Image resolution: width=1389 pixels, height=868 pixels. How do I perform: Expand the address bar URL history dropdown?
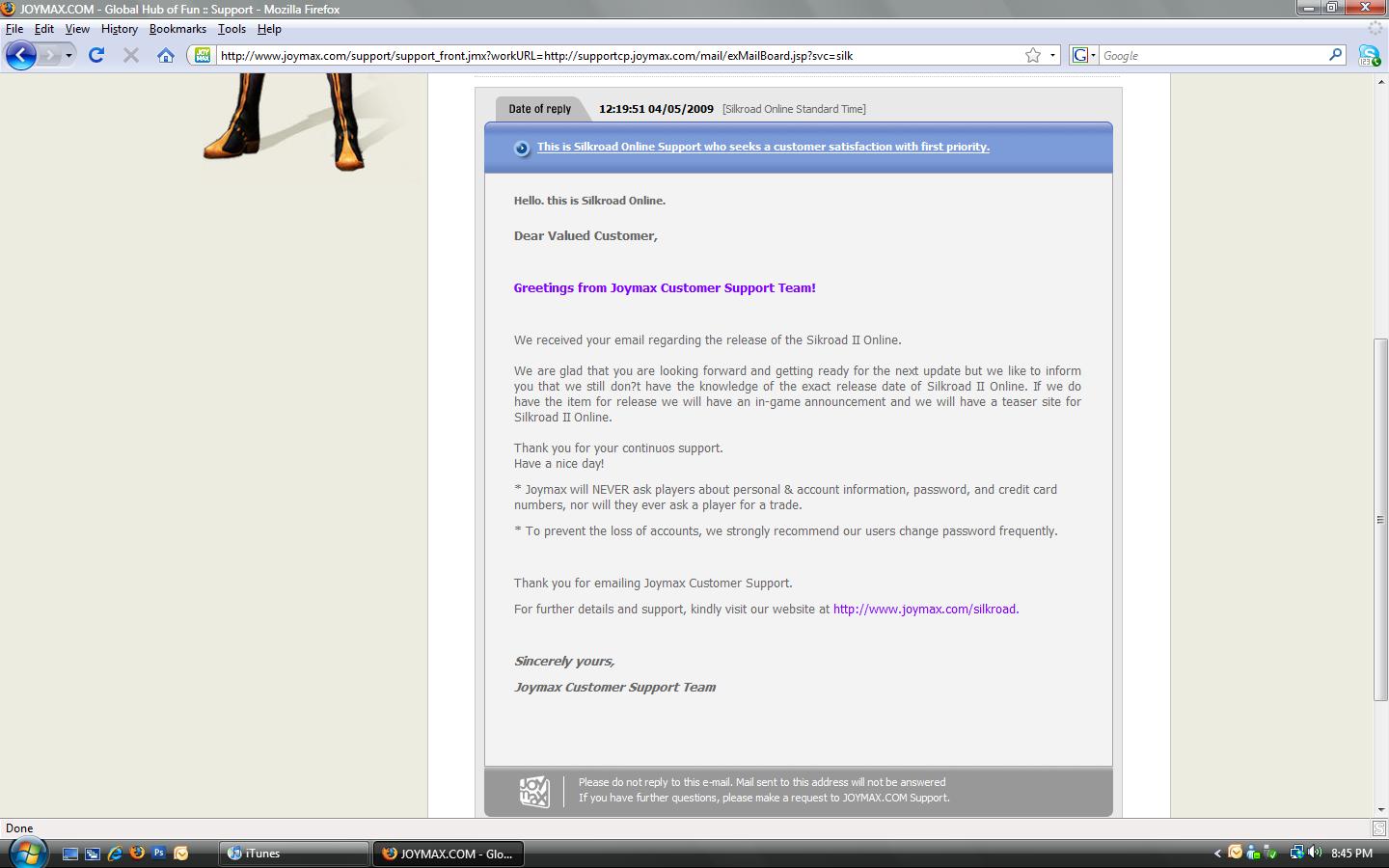point(1053,55)
